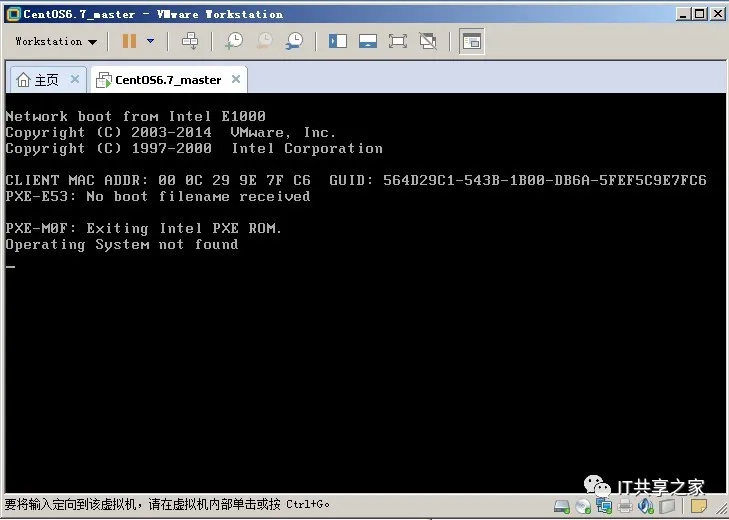Toggle the library sidebar panel icon
Screen dimensions: 729x520
(x=338, y=41)
